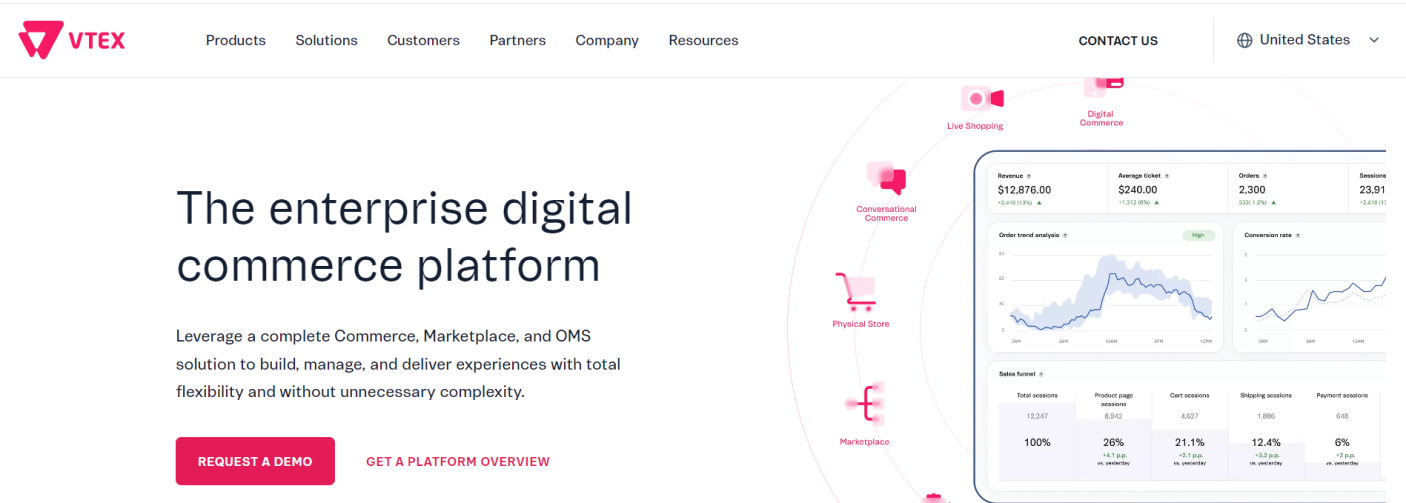
Task: Open the Resources menu
Action: (703, 40)
